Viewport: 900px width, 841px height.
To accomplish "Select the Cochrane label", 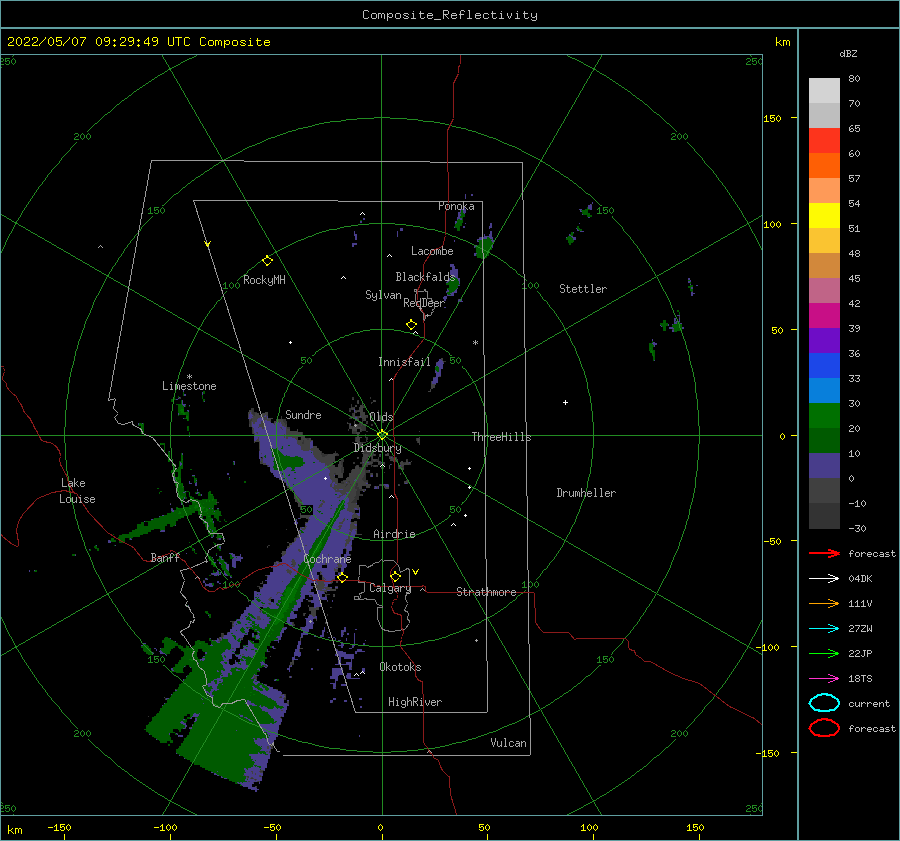I will tap(327, 559).
